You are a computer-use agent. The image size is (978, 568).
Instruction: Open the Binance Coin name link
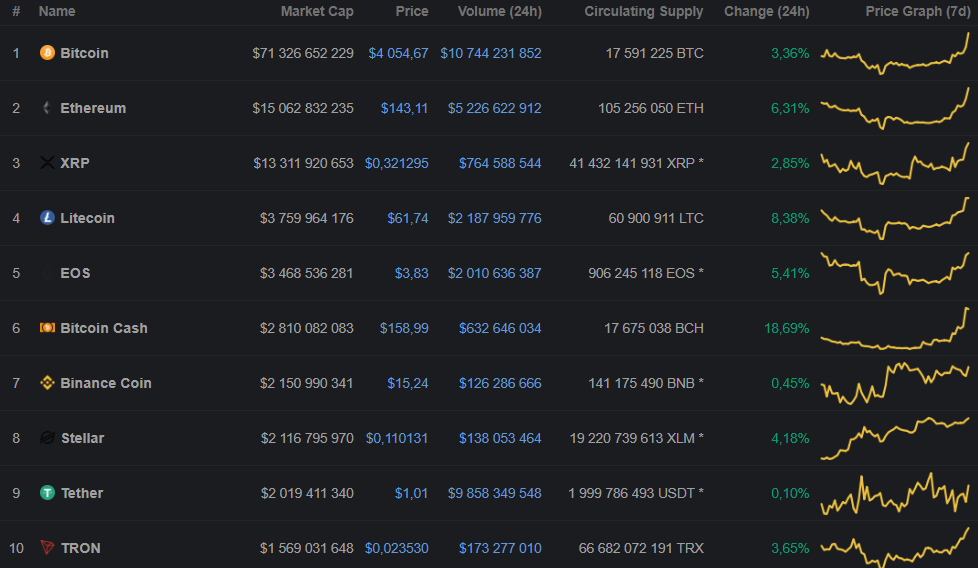click(106, 383)
